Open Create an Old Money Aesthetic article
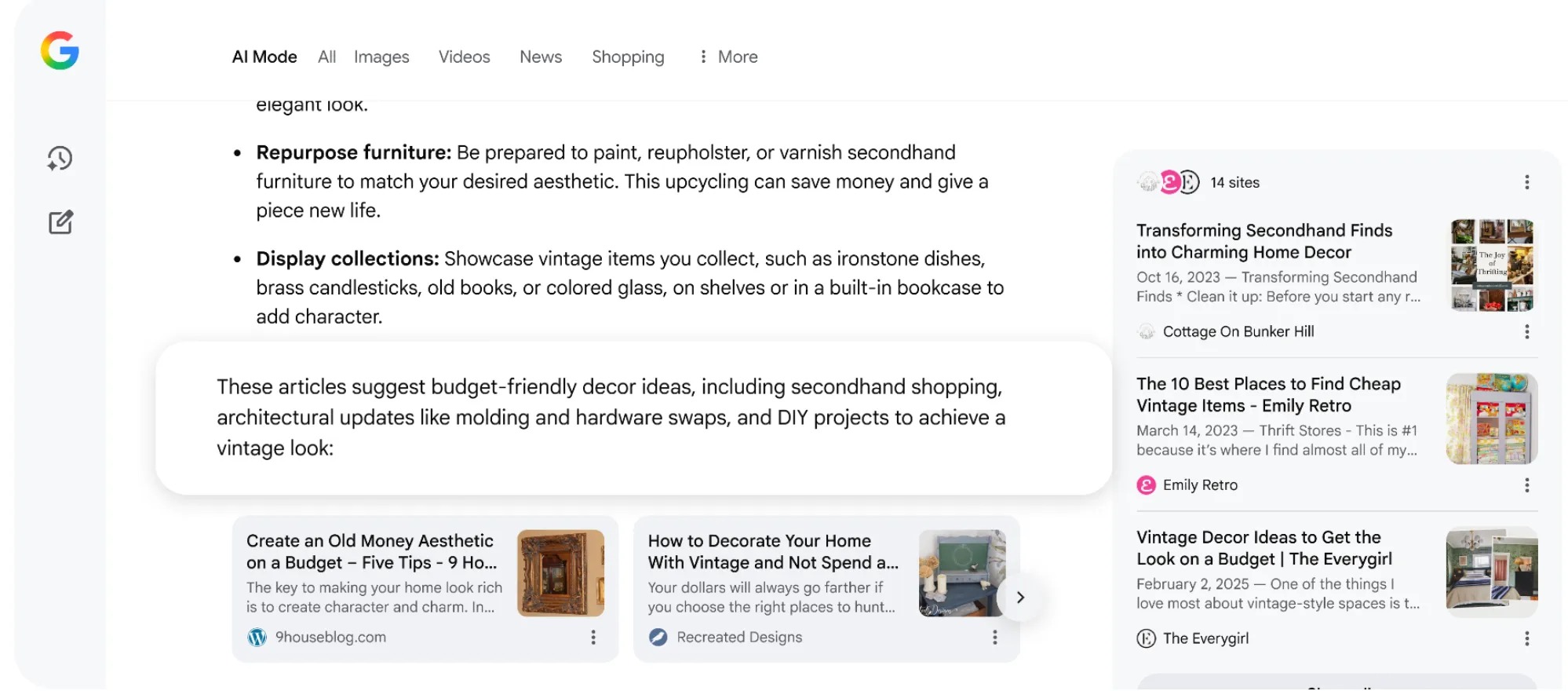The width and height of the screenshot is (1568, 691). point(371,551)
